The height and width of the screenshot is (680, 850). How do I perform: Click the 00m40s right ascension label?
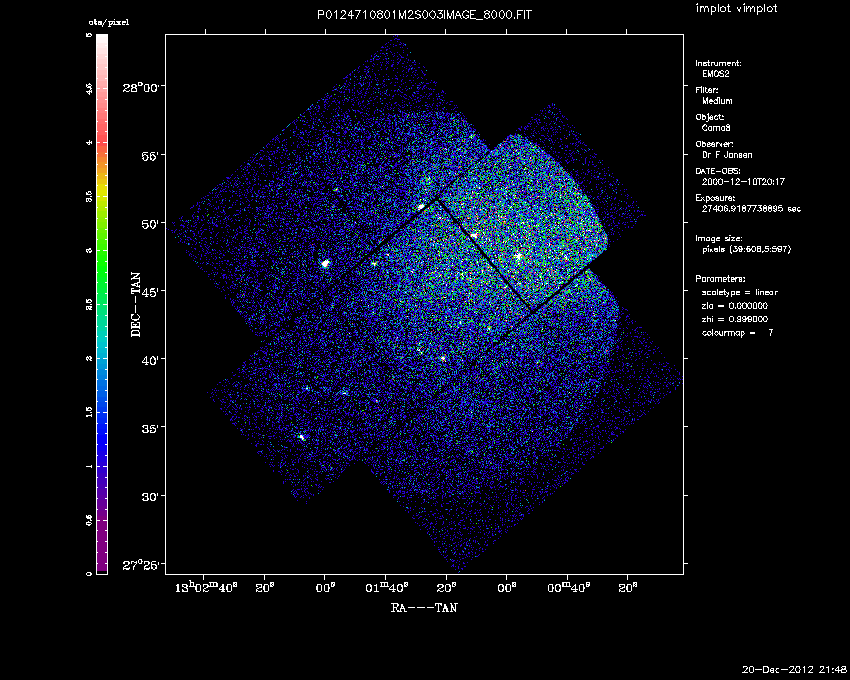click(x=568, y=587)
